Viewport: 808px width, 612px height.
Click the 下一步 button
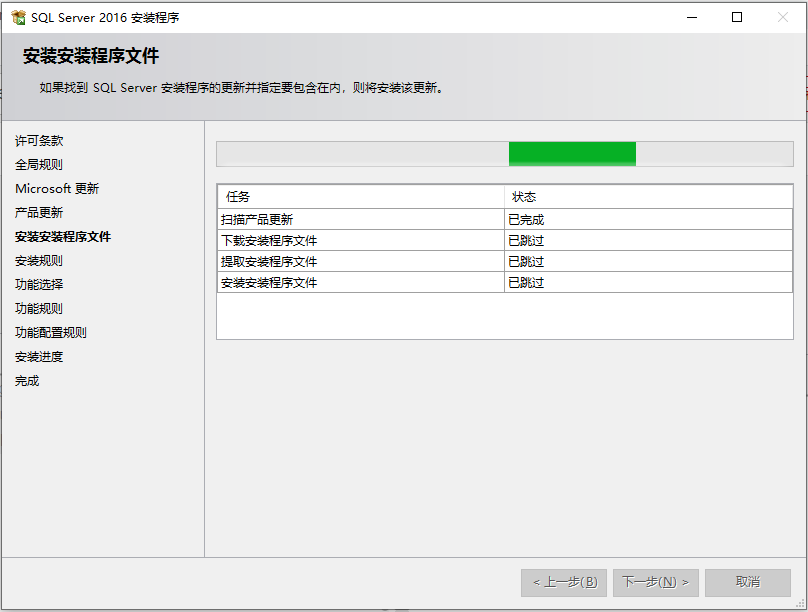[656, 582]
